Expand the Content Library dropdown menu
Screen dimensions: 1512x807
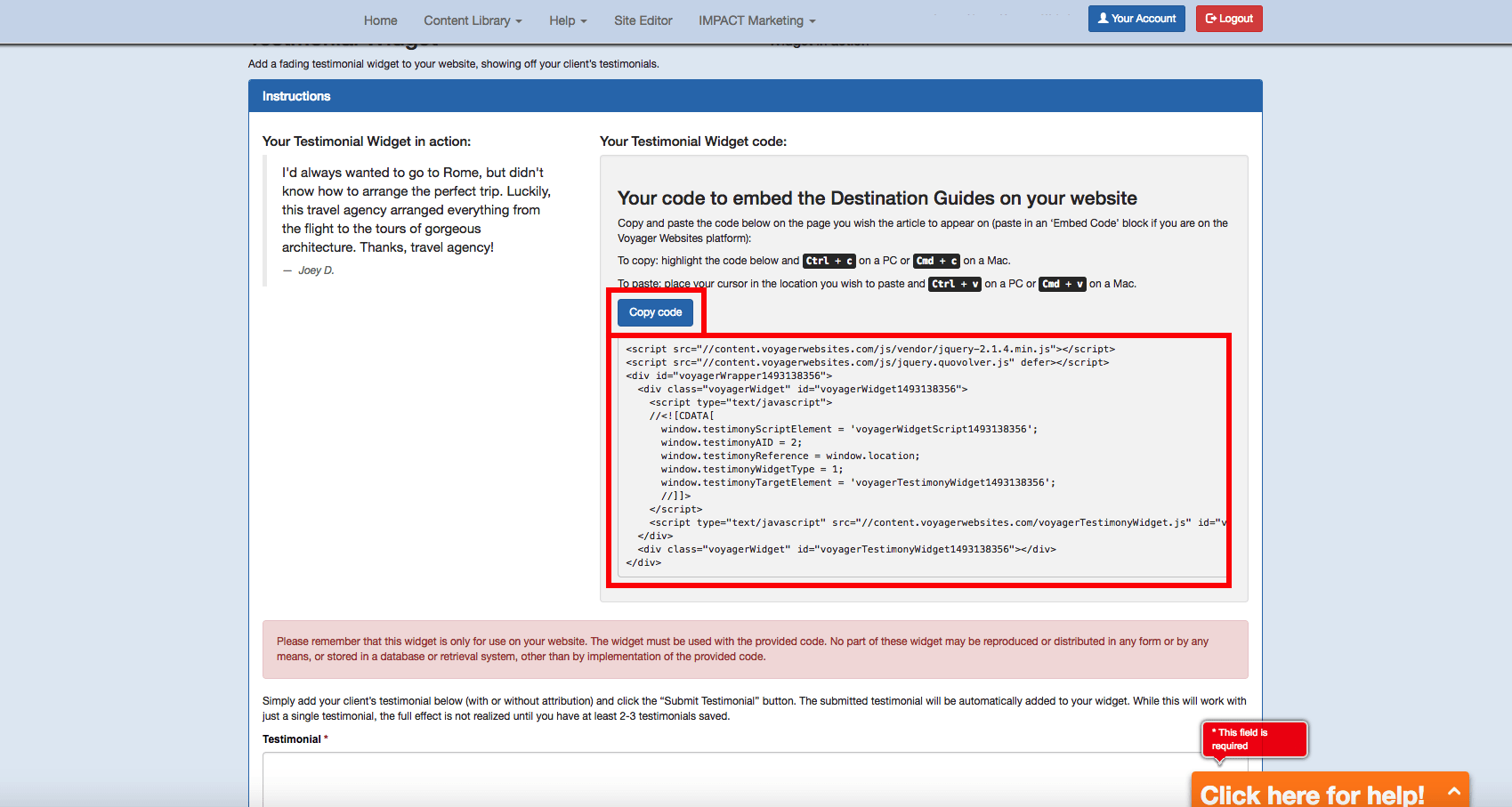coord(473,20)
